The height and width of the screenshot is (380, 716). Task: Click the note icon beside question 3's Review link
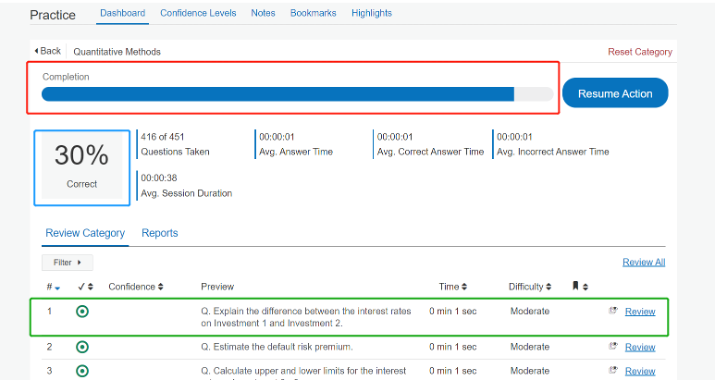point(613,370)
